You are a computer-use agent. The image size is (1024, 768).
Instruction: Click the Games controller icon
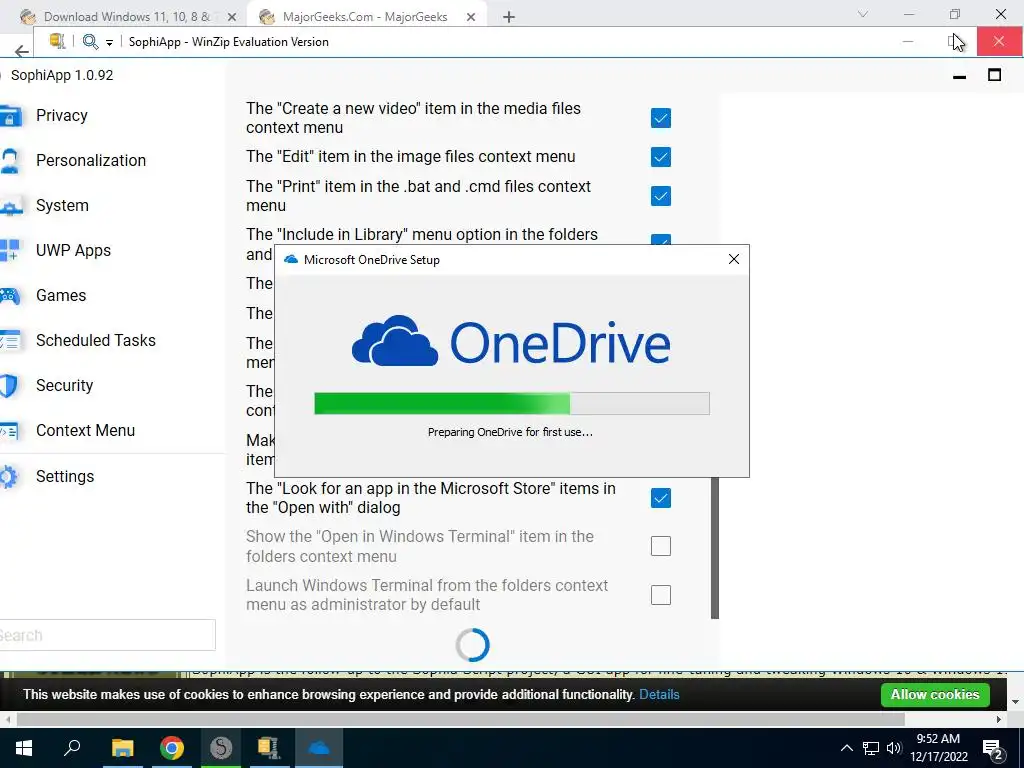pos(10,296)
